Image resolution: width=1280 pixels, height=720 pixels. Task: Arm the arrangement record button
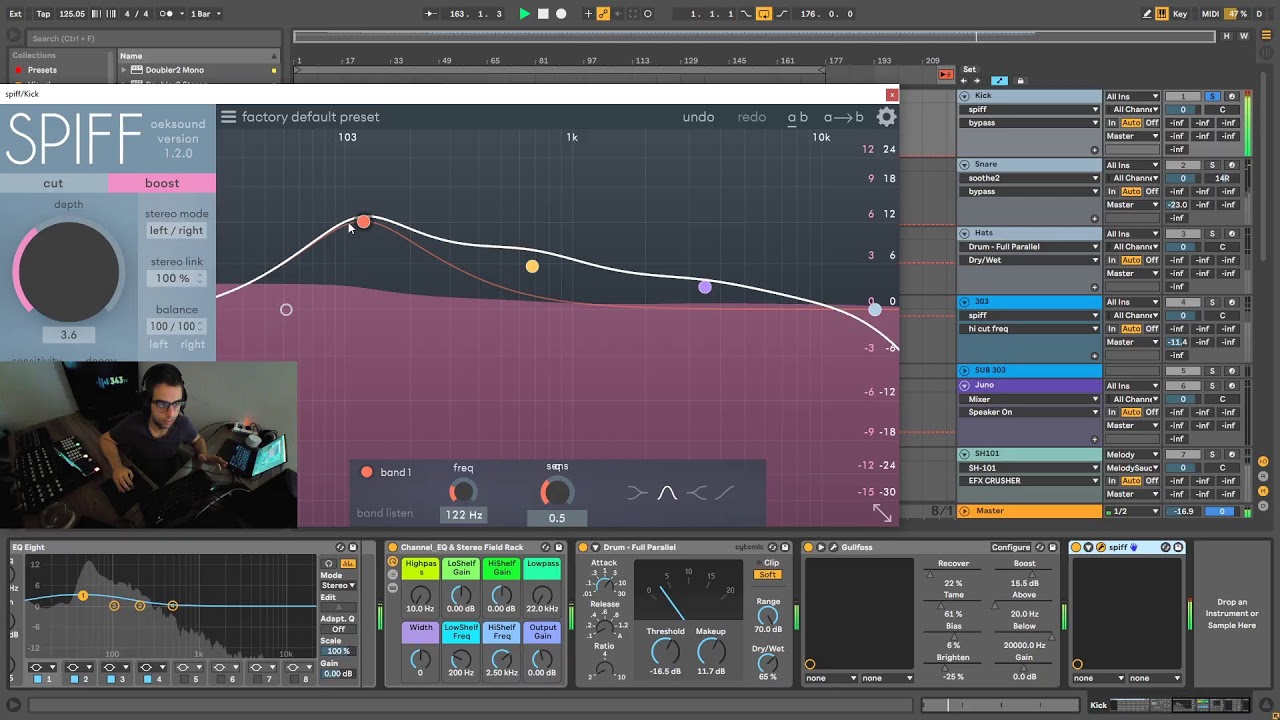(561, 14)
